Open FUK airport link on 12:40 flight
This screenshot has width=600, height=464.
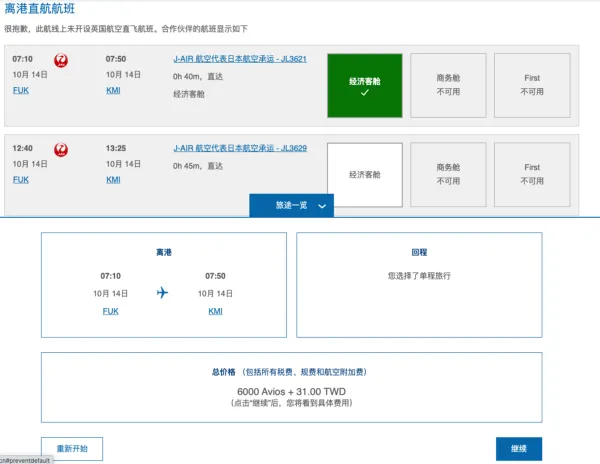[x=21, y=180]
